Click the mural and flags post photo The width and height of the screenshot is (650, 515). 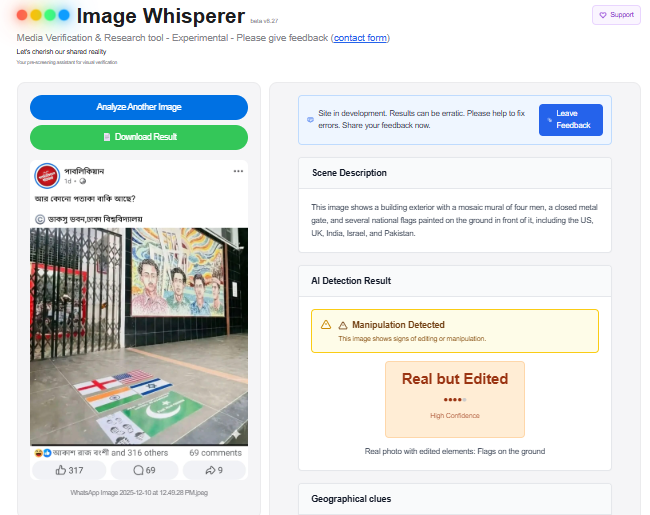click(139, 335)
